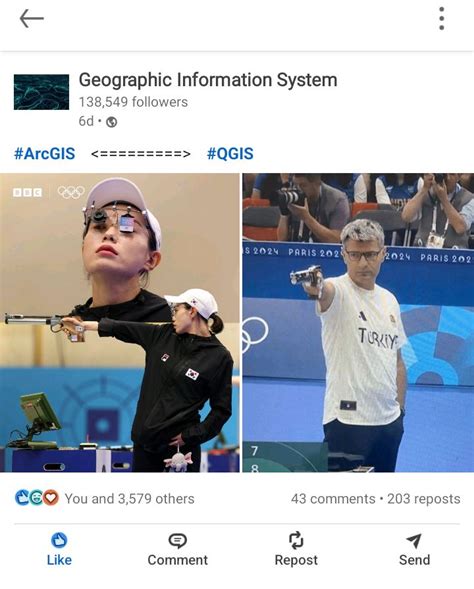Click the Send paper plane icon
The image size is (474, 589).
[x=414, y=541]
